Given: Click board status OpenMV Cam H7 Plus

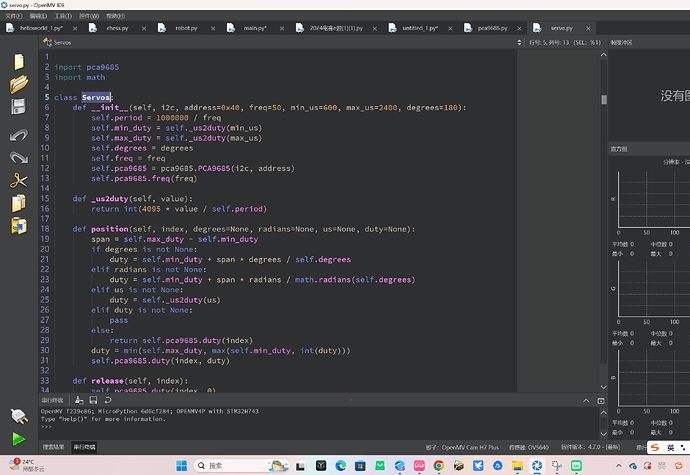Looking at the screenshot, I should [462, 447].
